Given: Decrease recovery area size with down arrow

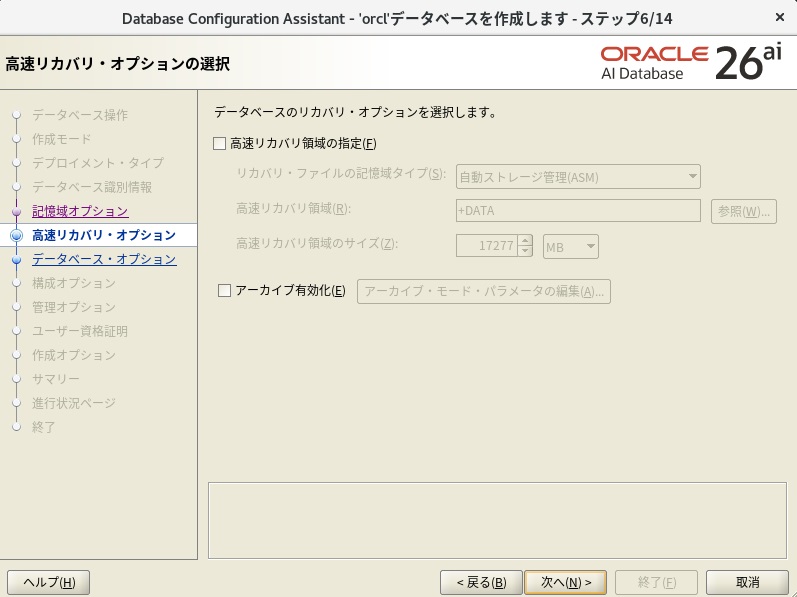Looking at the screenshot, I should [x=525, y=252].
